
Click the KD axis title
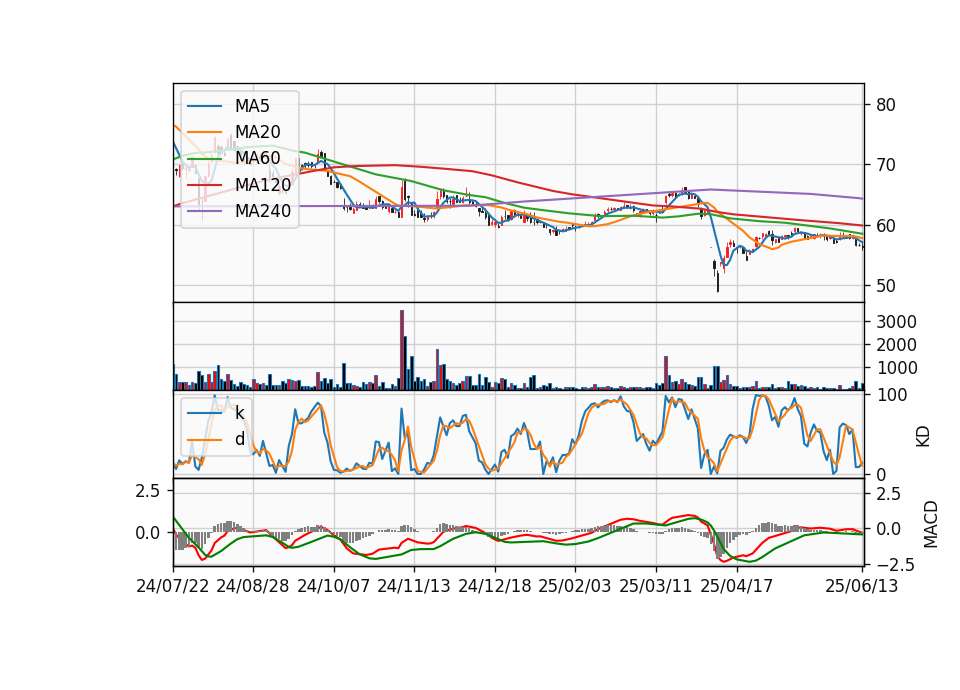click(x=923, y=437)
